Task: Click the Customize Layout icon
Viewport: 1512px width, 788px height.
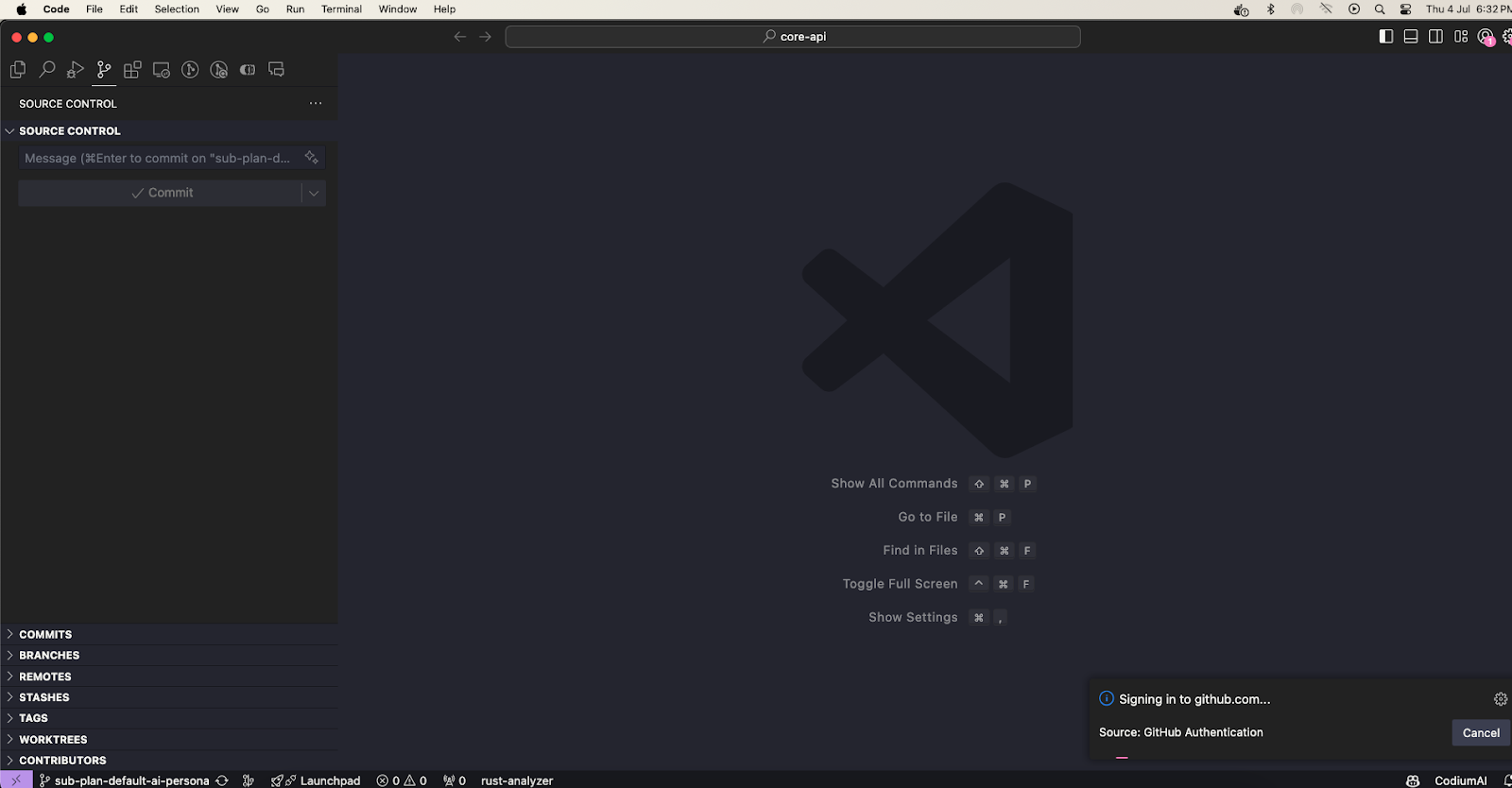Action: pos(1461,37)
